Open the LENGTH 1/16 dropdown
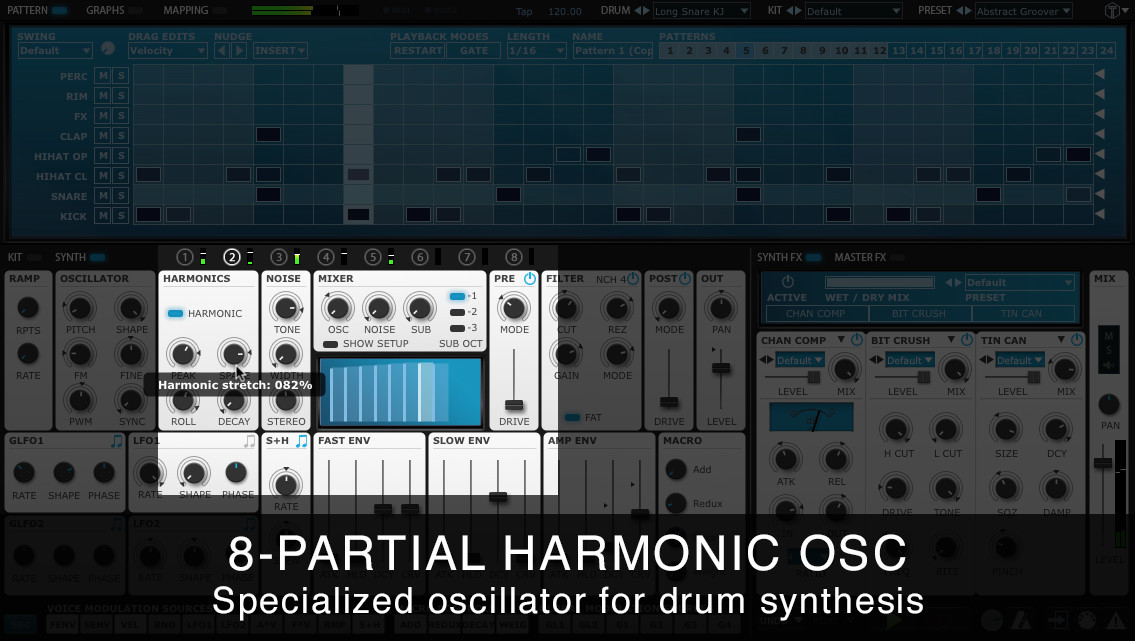Screen dimensions: 1135x641 coord(536,51)
